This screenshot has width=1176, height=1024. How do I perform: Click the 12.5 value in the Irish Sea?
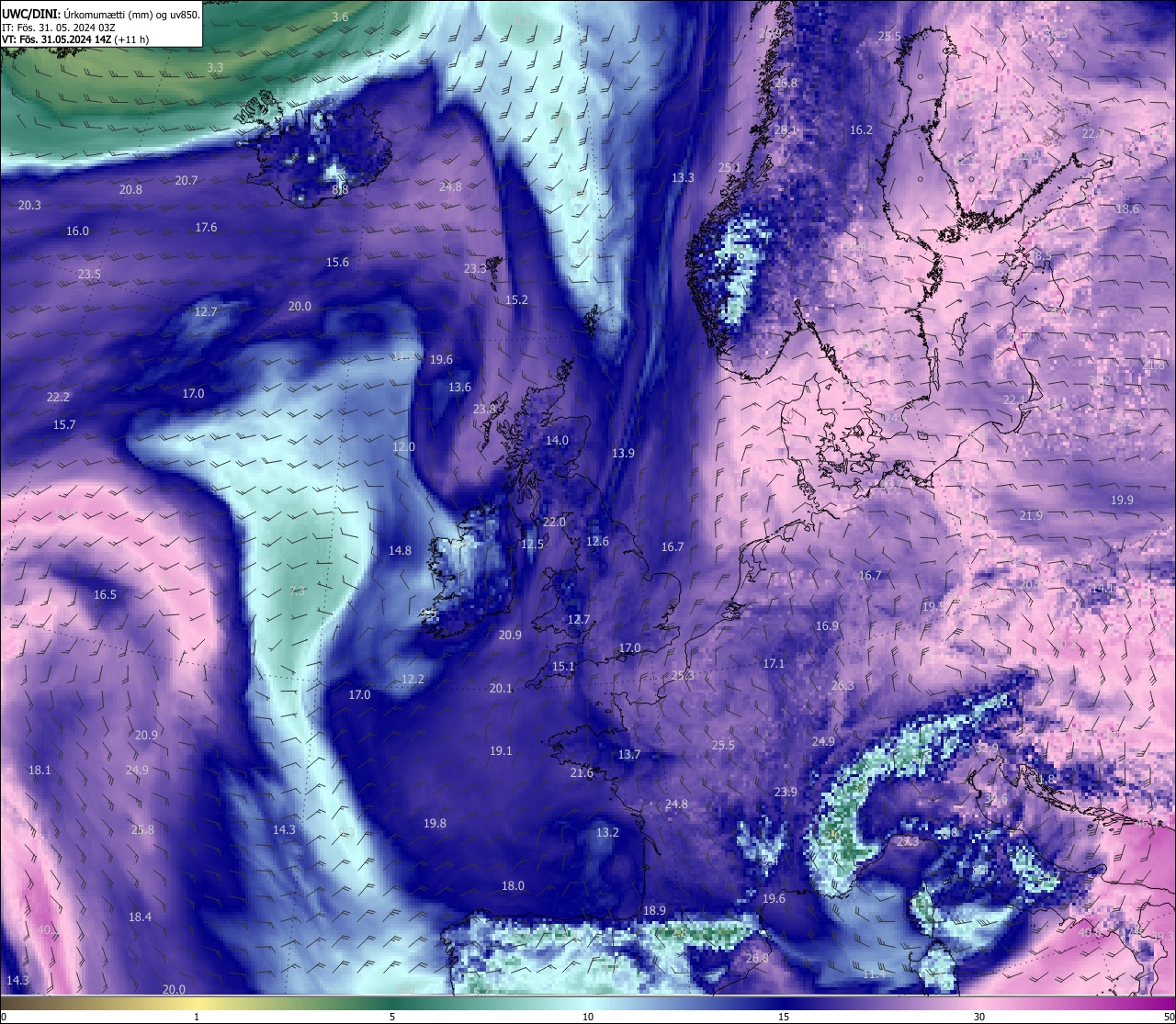coord(532,544)
